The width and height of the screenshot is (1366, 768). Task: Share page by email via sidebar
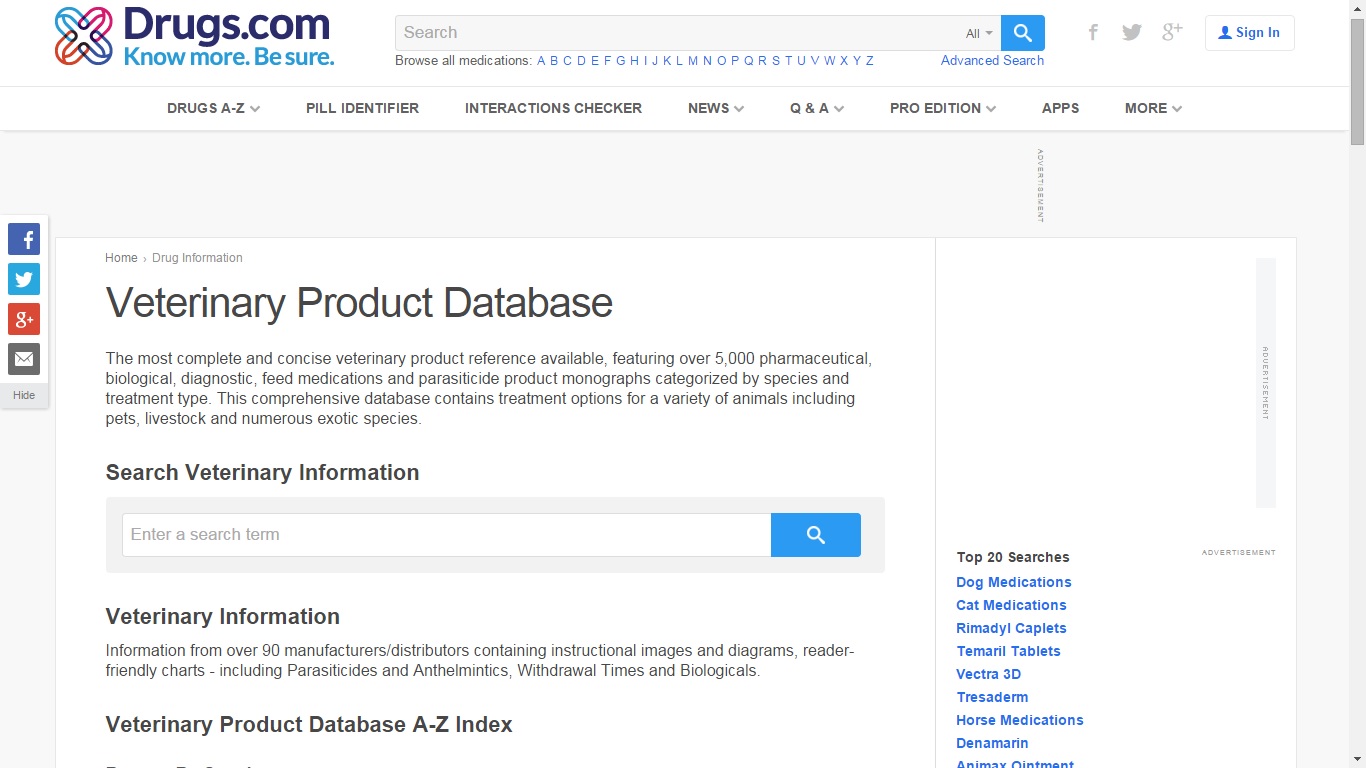(x=24, y=359)
